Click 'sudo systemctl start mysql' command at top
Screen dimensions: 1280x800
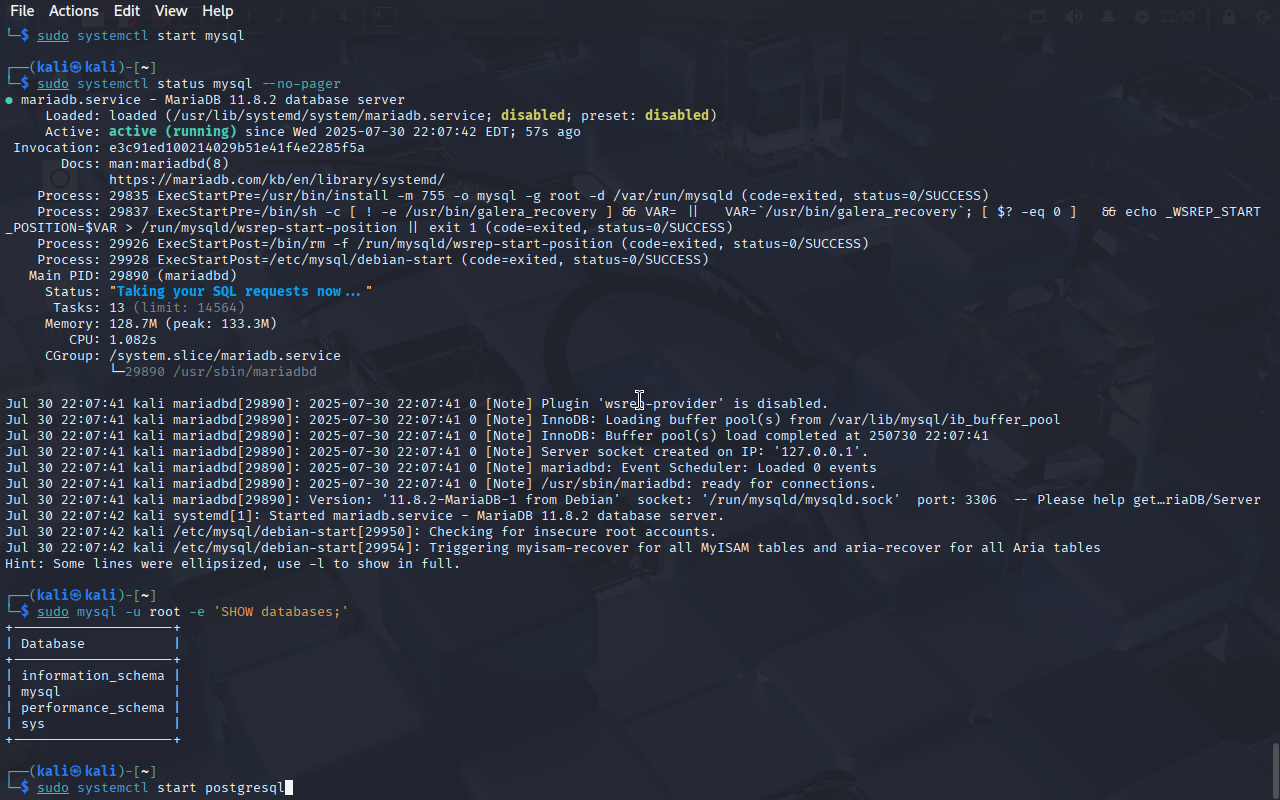click(x=141, y=35)
